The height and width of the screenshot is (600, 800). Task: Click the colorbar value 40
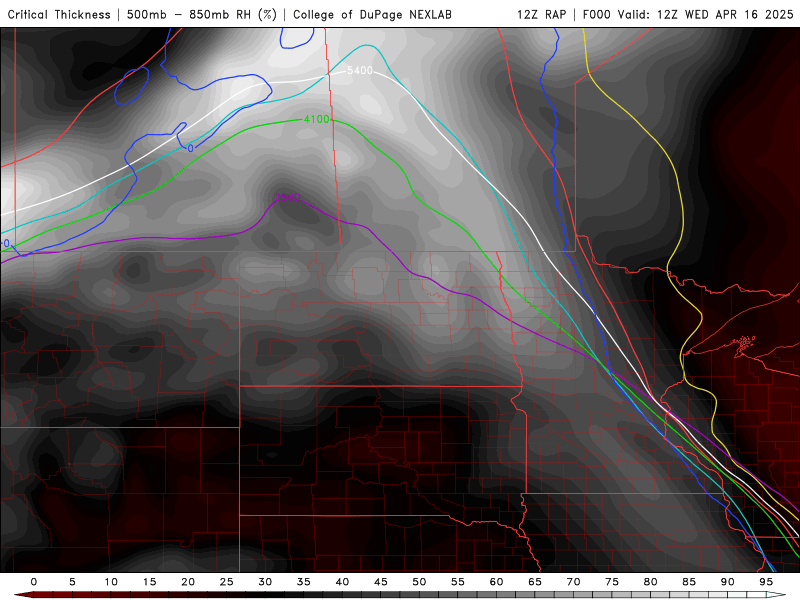coord(342,582)
